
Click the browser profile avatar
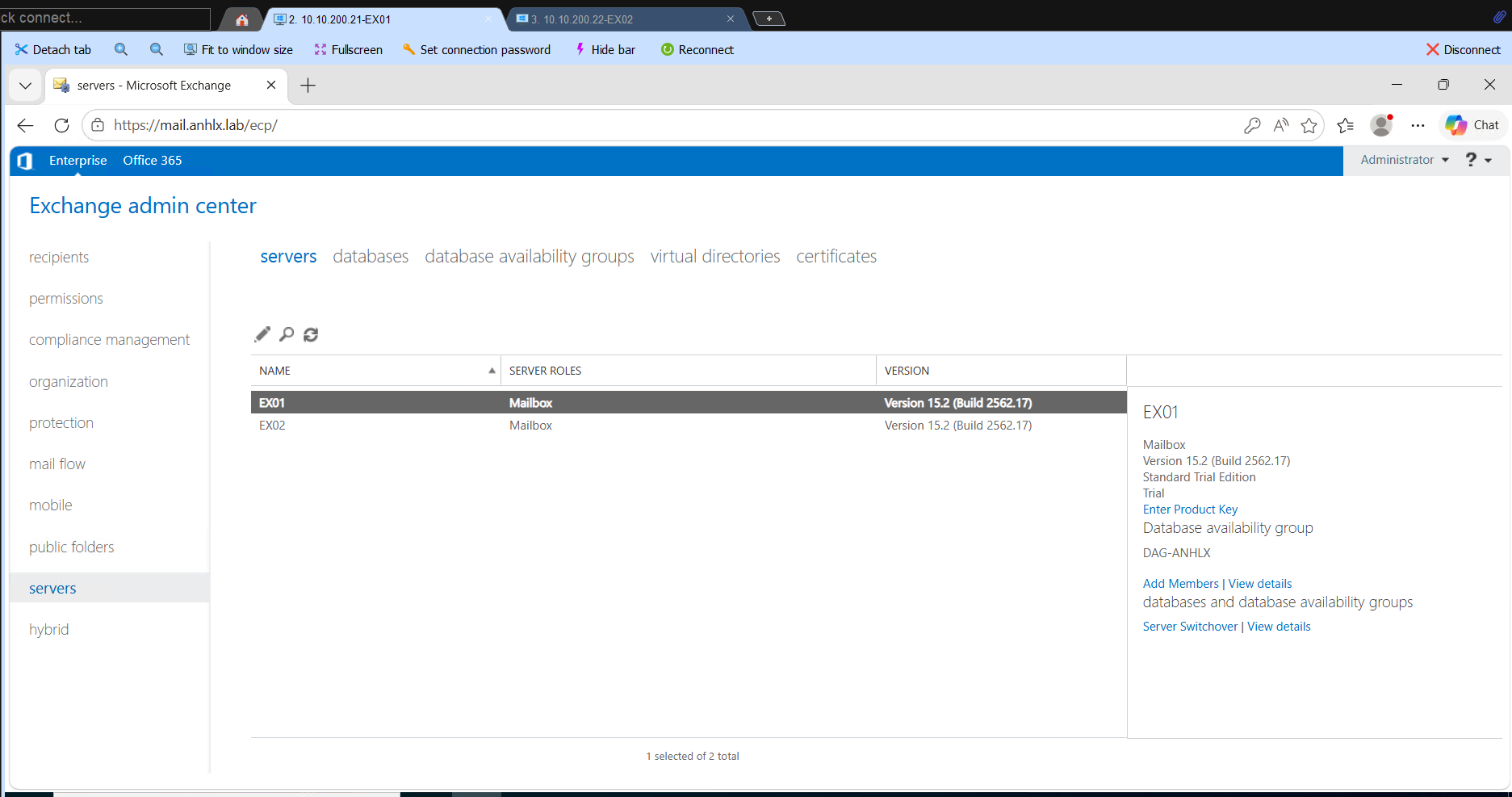coord(1382,125)
